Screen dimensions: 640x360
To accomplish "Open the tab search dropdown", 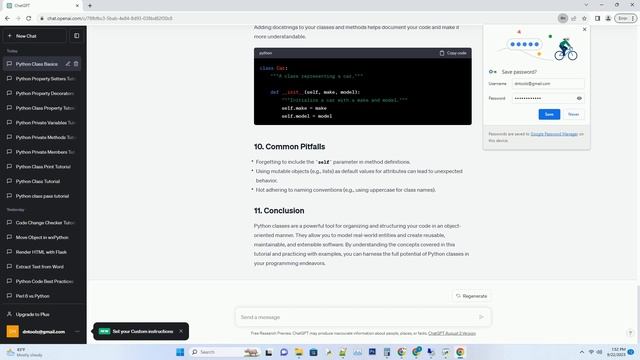I will click(x=586, y=5).
